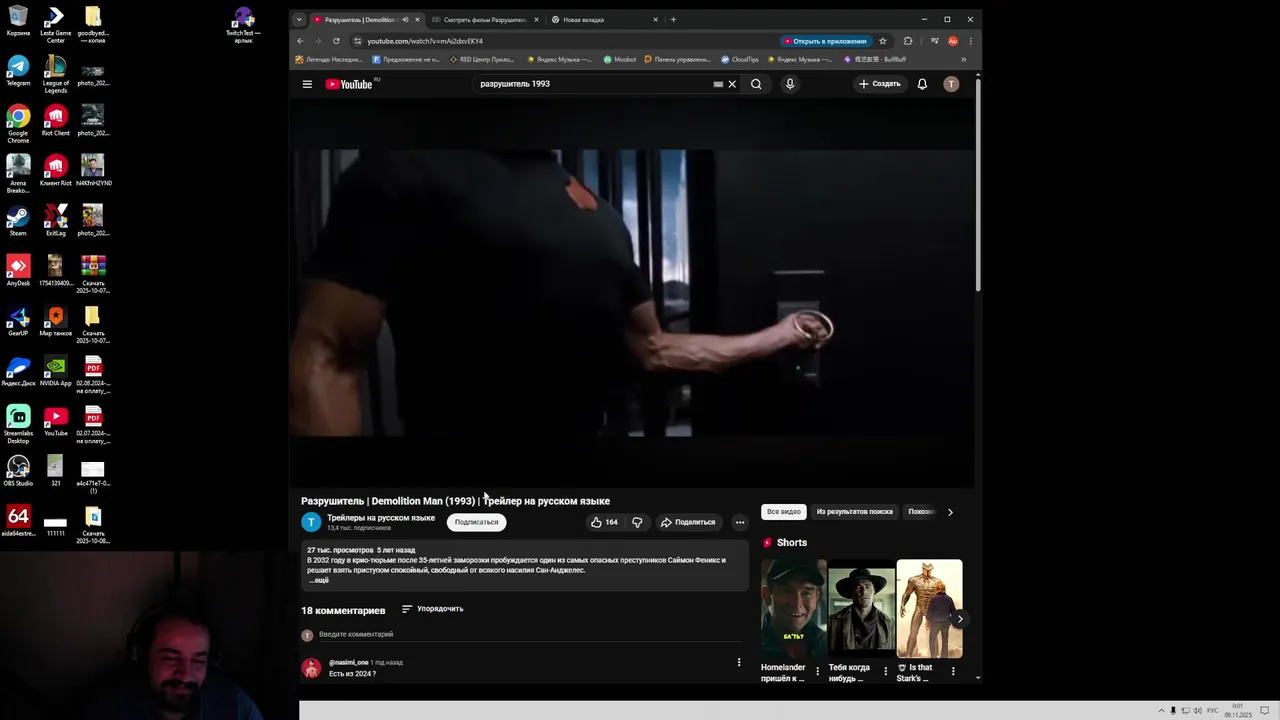Clear the search query with the X icon

point(732,84)
